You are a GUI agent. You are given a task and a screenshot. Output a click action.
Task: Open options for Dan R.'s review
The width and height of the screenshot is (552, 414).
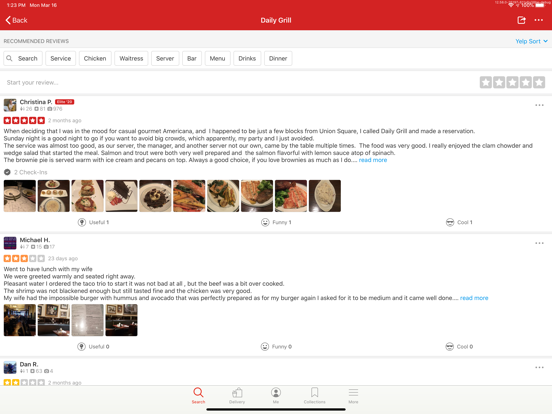539,367
